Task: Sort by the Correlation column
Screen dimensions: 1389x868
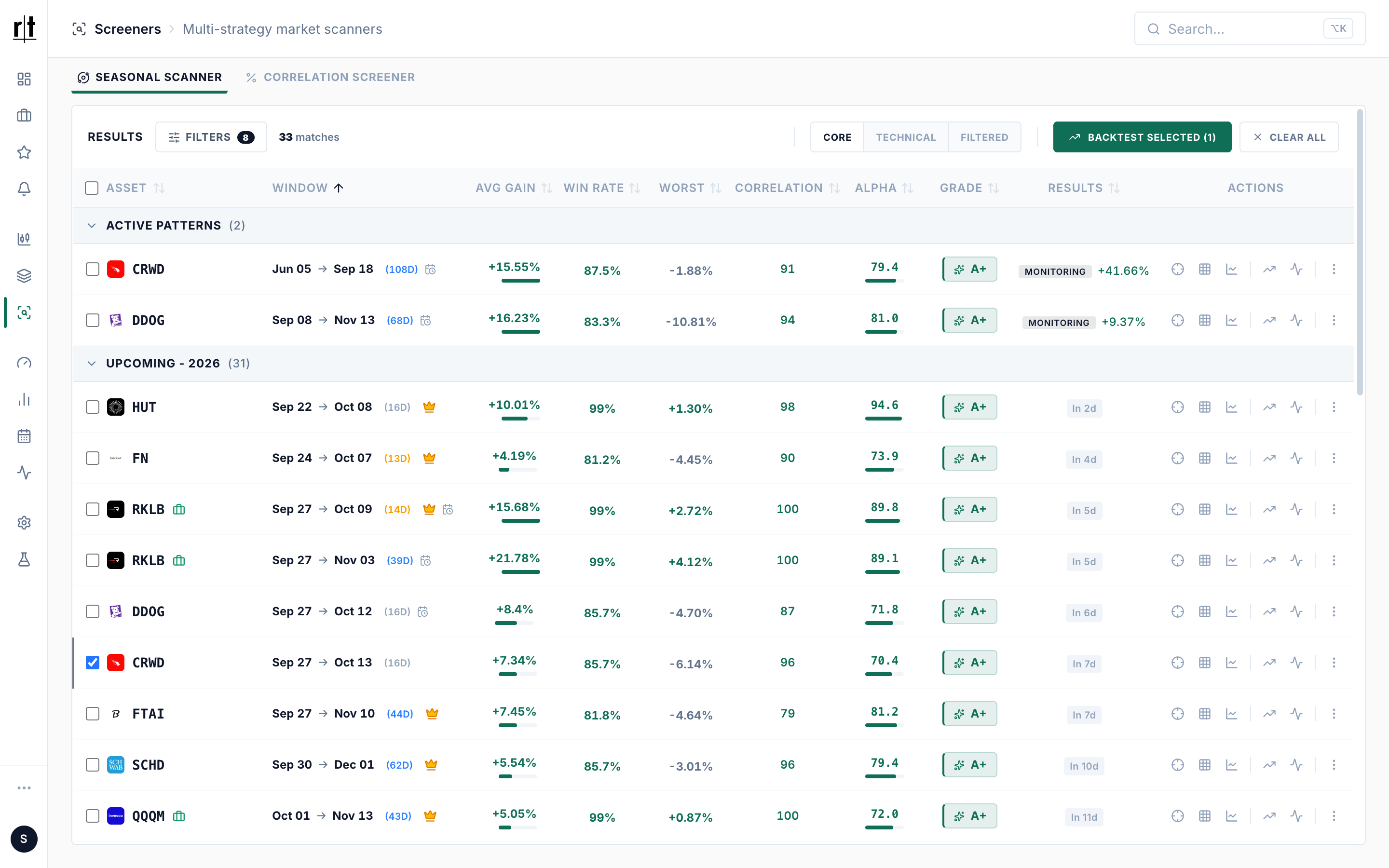Action: click(x=788, y=188)
